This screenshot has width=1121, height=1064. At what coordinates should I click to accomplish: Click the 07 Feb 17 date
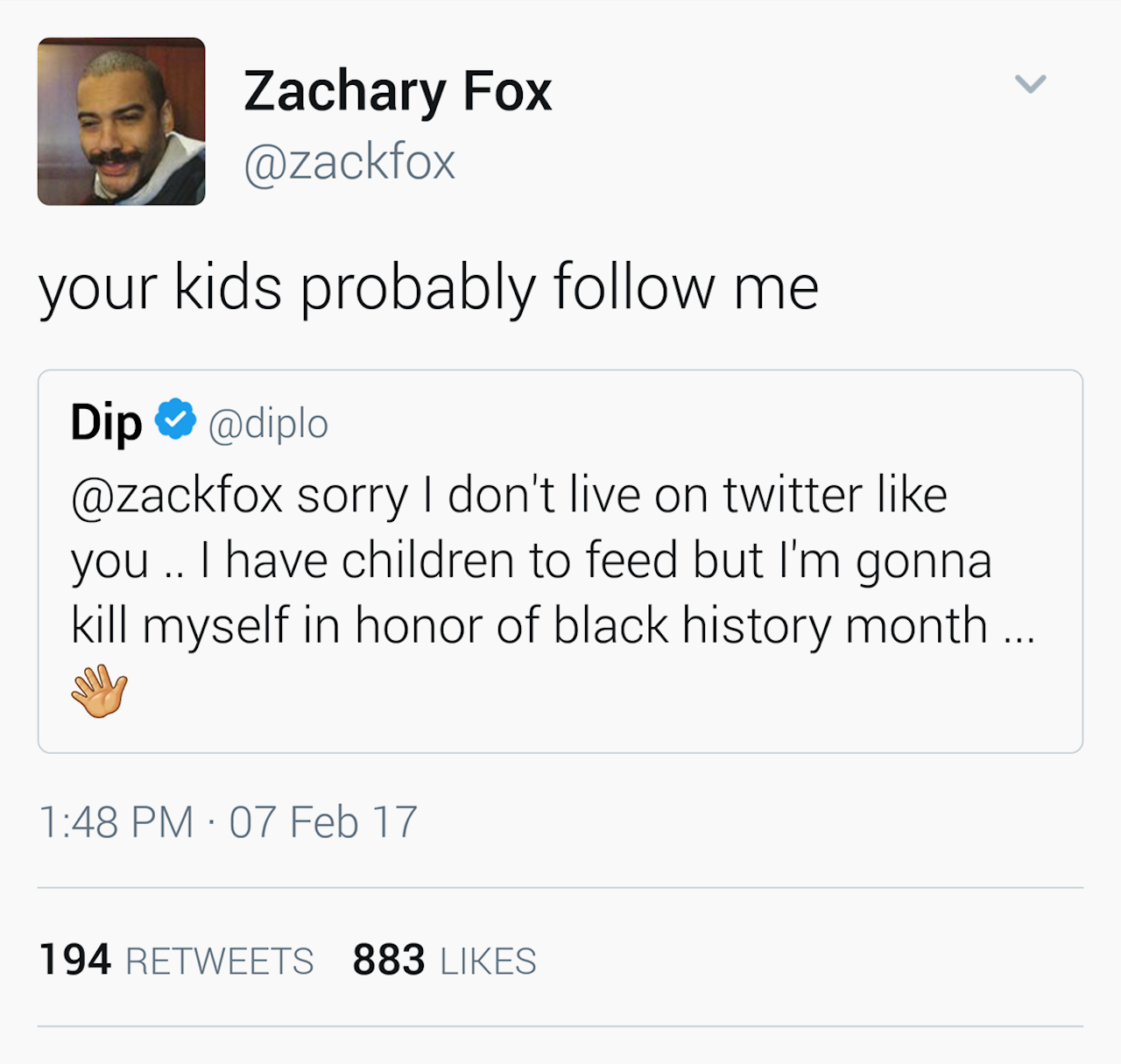323,822
